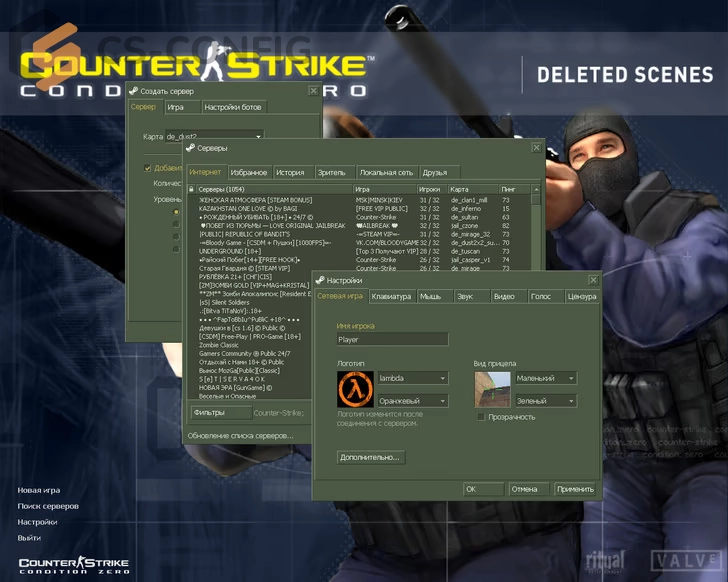This screenshot has width=728, height=582.
Task: Click the server list scrollbar thumb
Action: 536,200
